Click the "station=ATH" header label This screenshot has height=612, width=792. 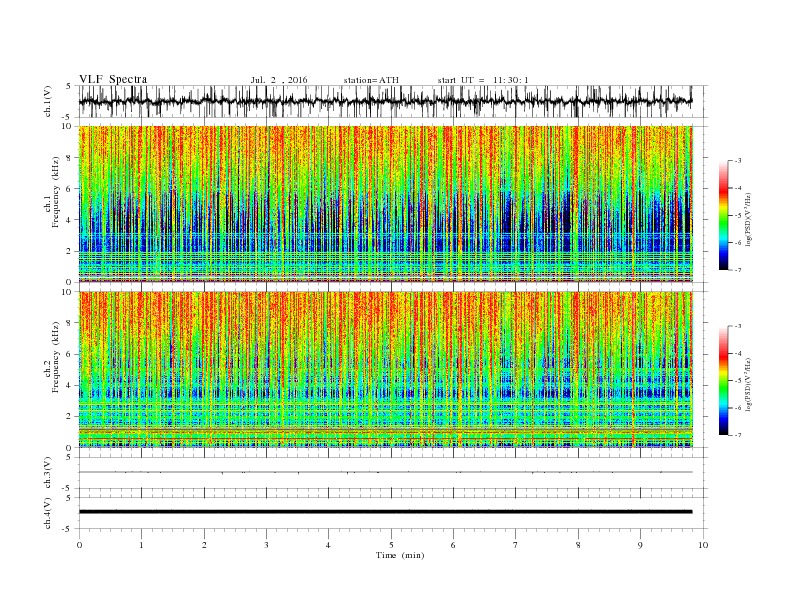point(371,80)
